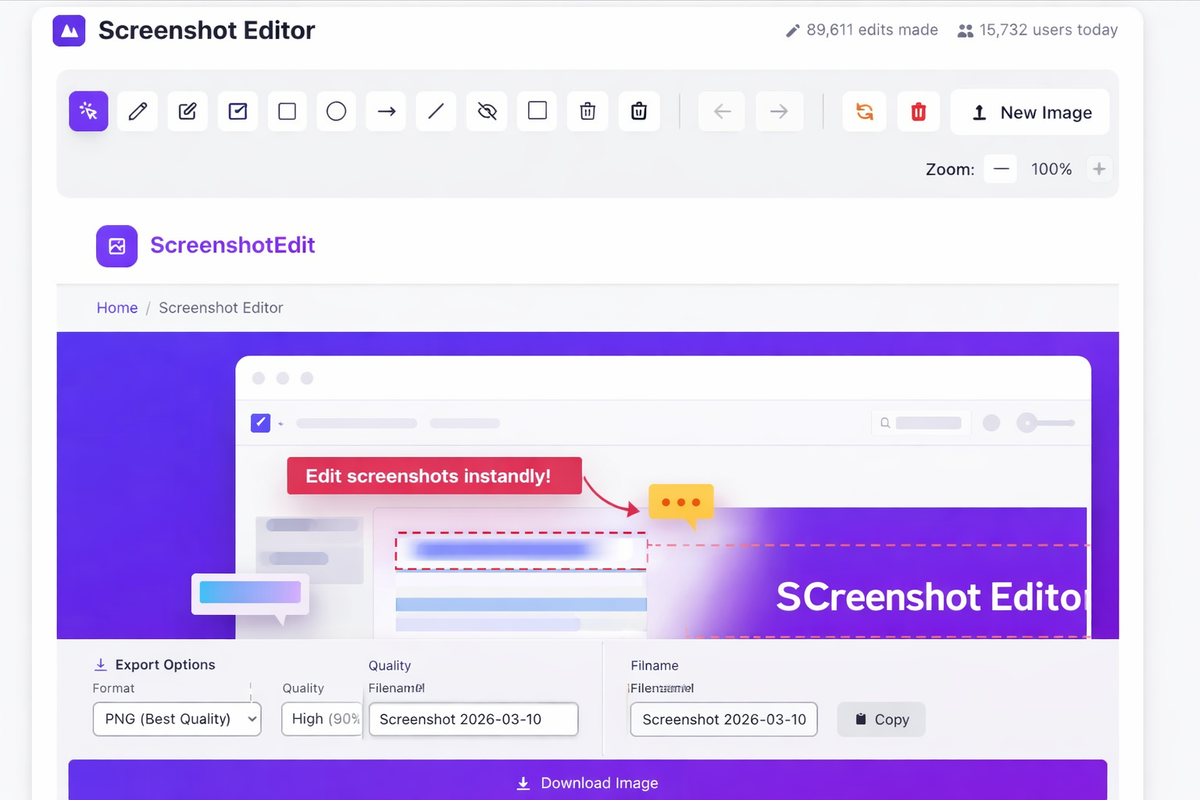Image resolution: width=1200 pixels, height=800 pixels.
Task: Select the checkmark-in-box tool
Action: 237,111
